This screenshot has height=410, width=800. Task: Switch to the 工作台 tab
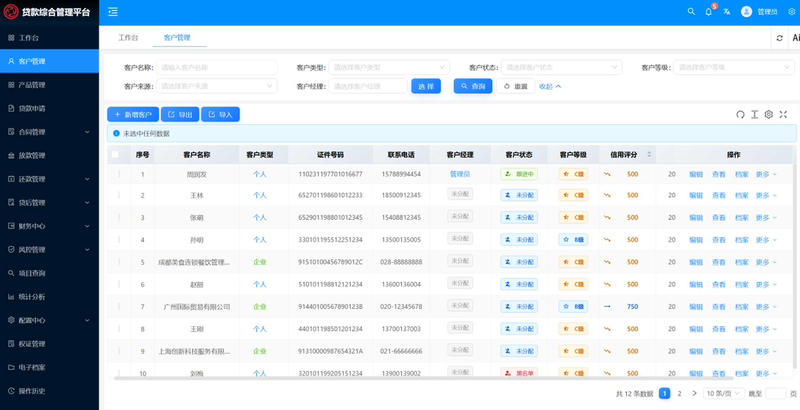tap(128, 38)
